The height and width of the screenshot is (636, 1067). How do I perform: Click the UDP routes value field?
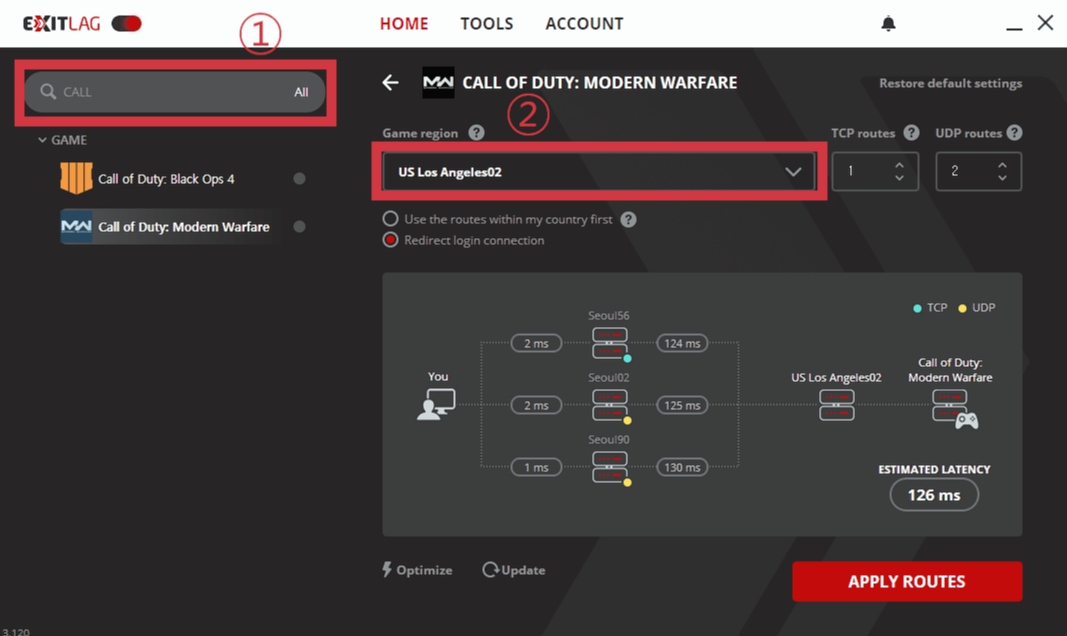tap(979, 171)
